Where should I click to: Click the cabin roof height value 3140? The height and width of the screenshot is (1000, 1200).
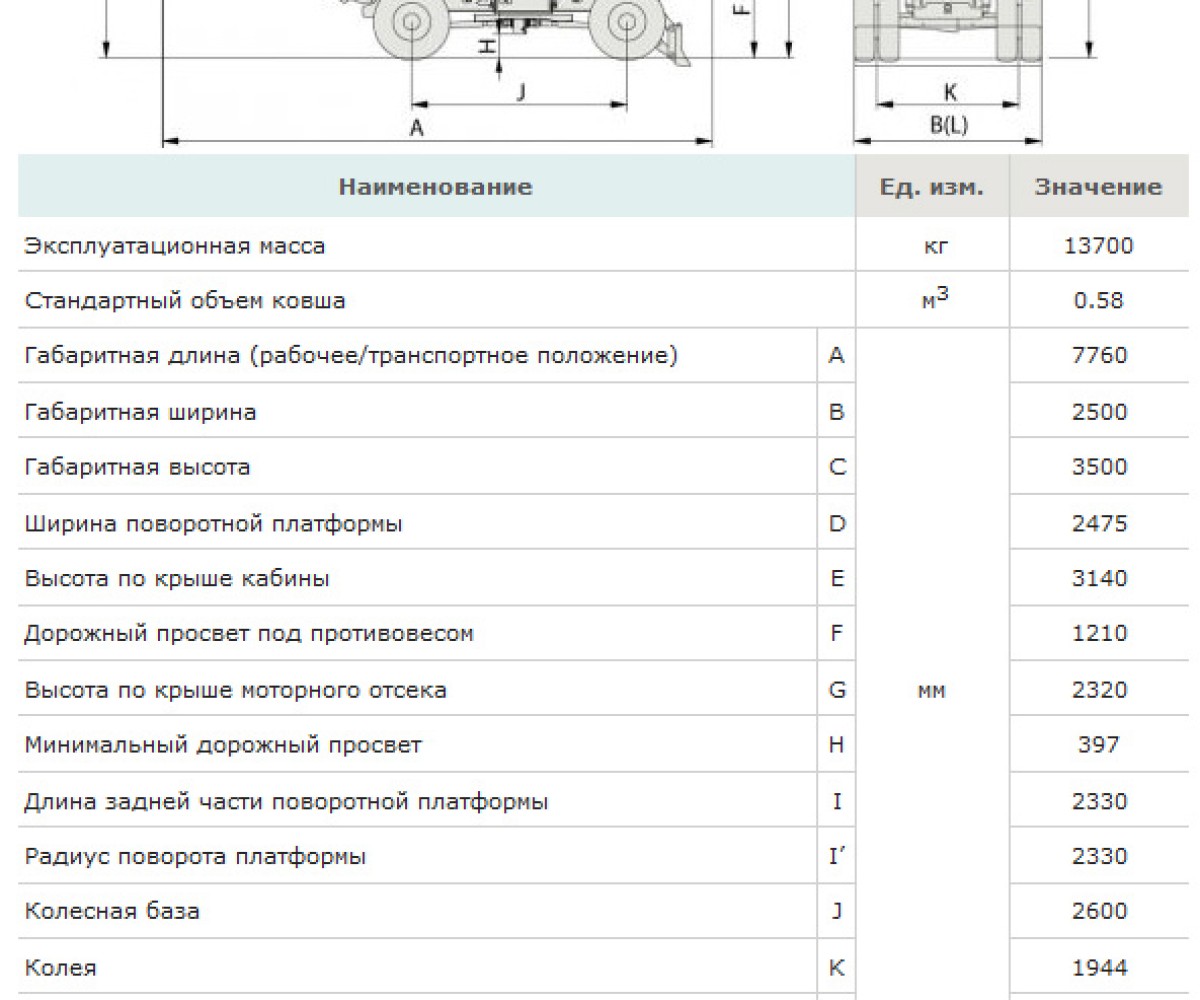[x=1099, y=579]
